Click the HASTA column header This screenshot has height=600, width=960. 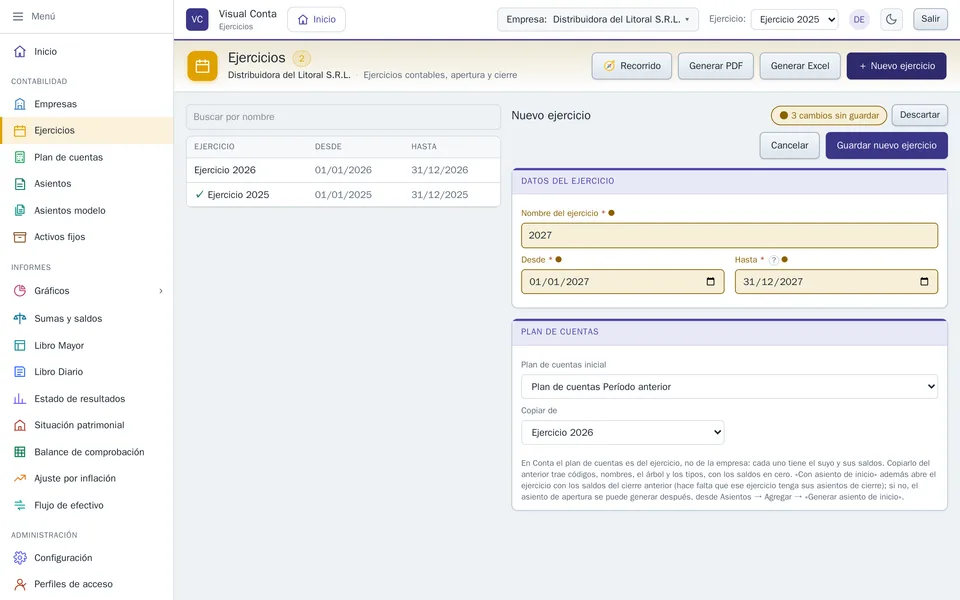pos(424,147)
